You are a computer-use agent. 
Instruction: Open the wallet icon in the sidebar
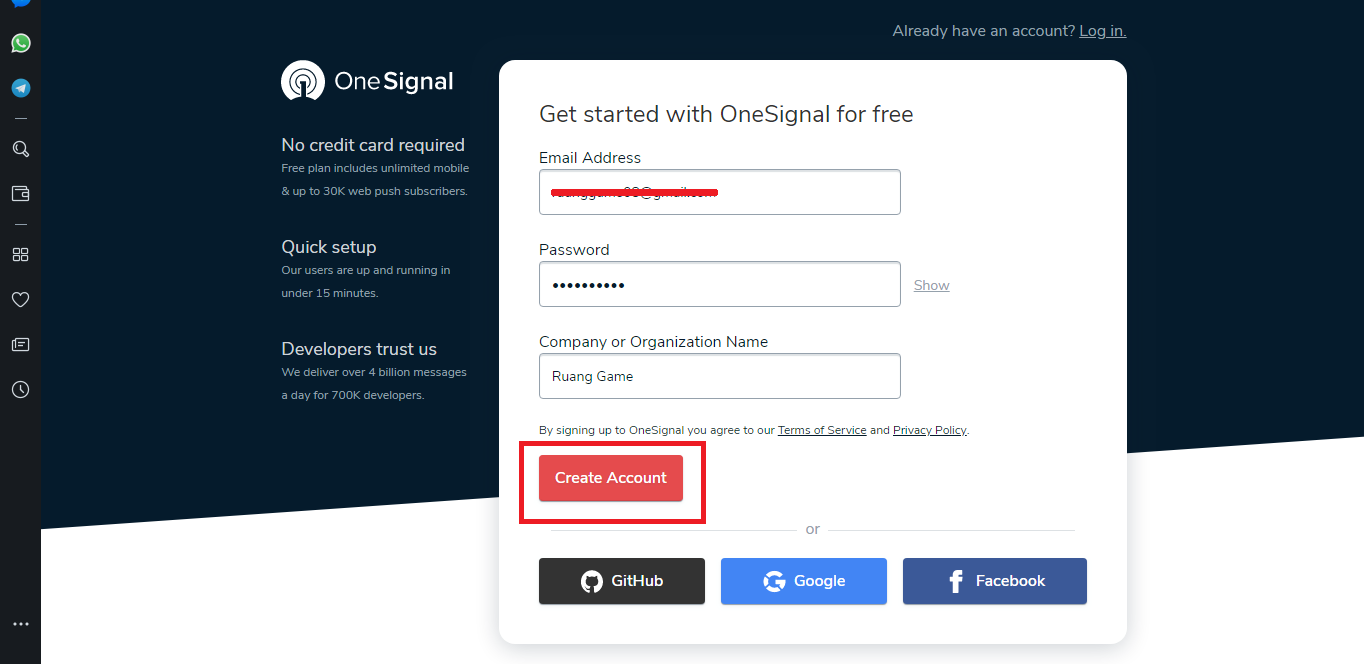tap(20, 194)
